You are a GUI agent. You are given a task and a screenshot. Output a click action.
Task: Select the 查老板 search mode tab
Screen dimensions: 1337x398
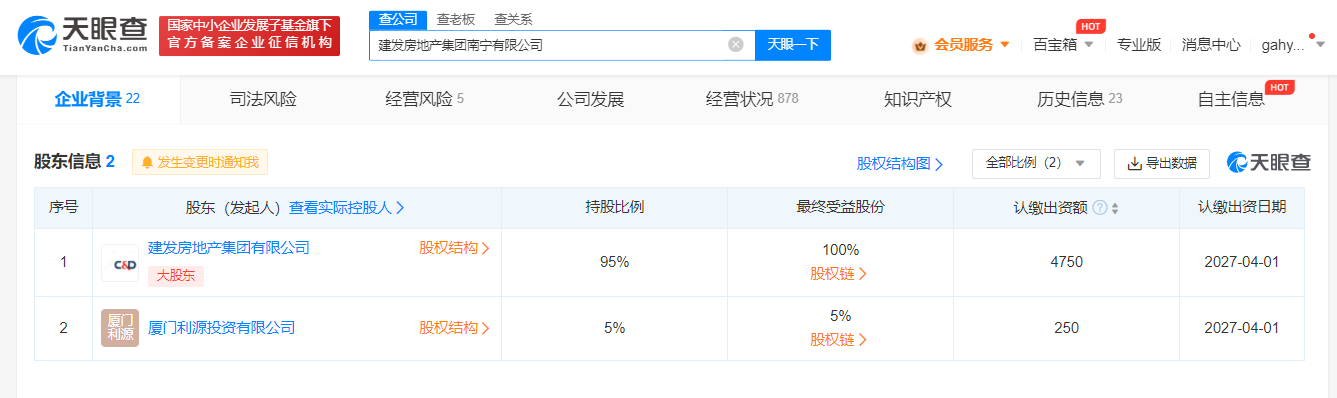[456, 19]
